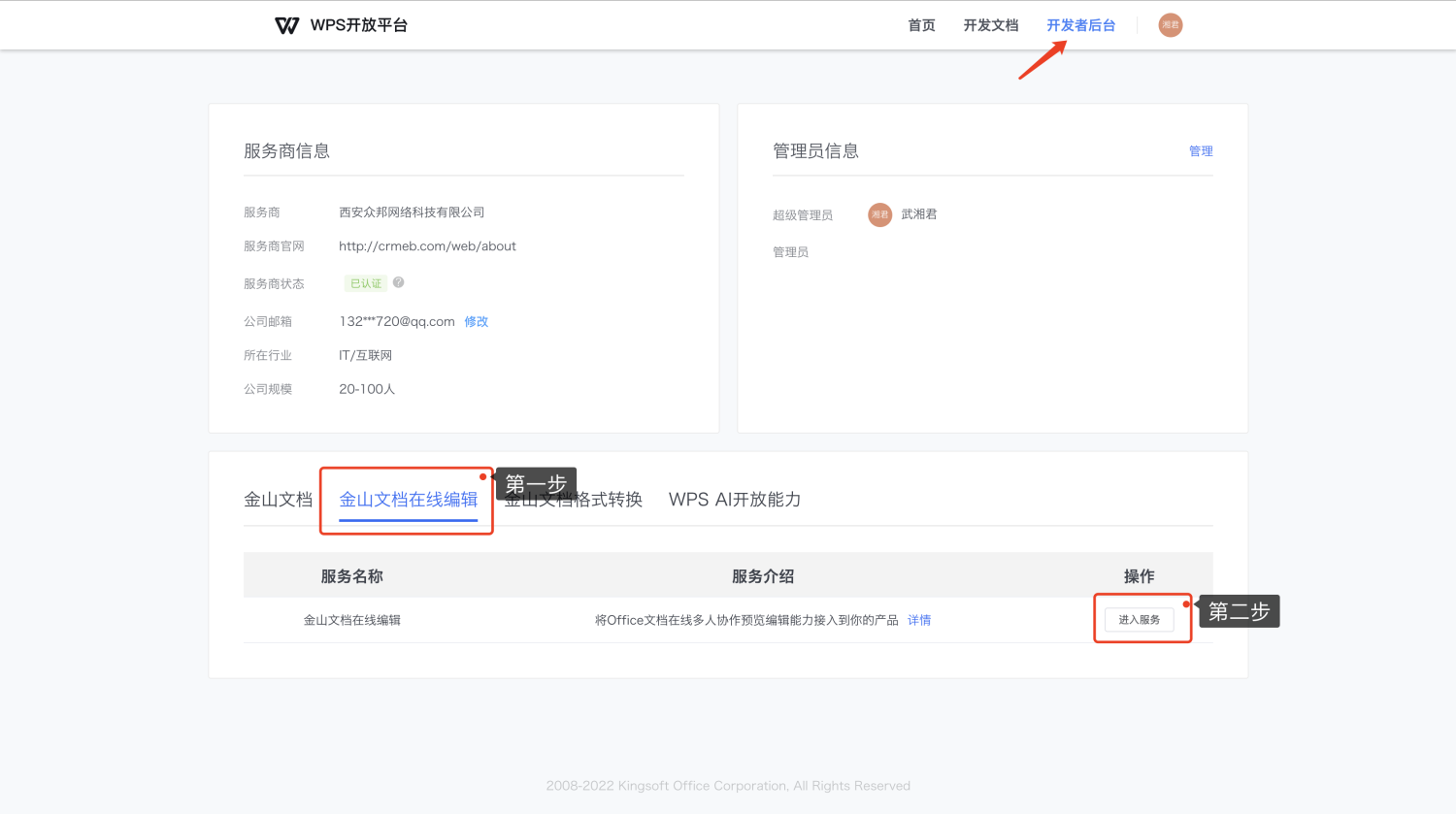Click the administrator name 武湘君

click(x=918, y=214)
